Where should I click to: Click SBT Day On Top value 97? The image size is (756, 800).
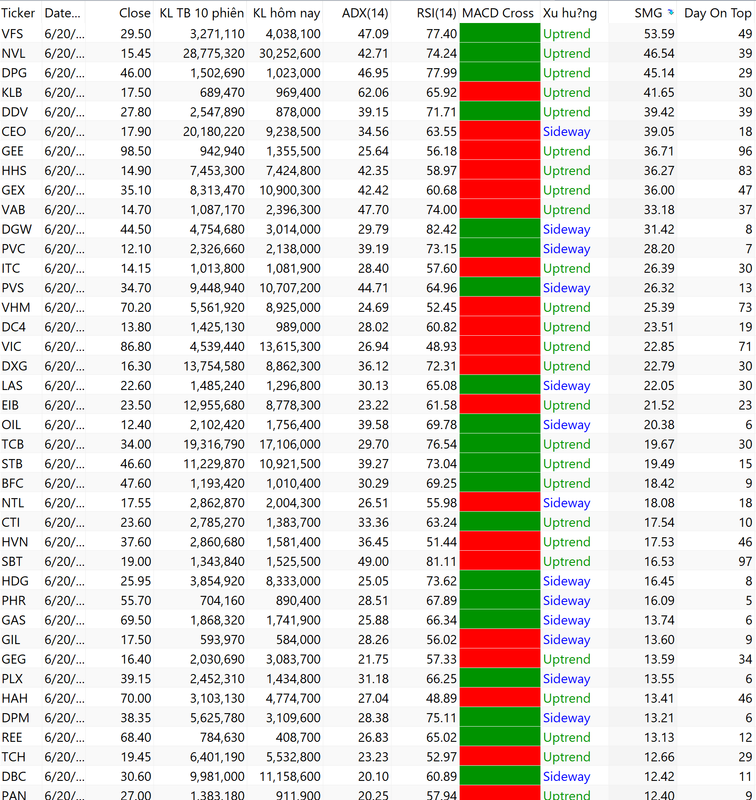745,562
